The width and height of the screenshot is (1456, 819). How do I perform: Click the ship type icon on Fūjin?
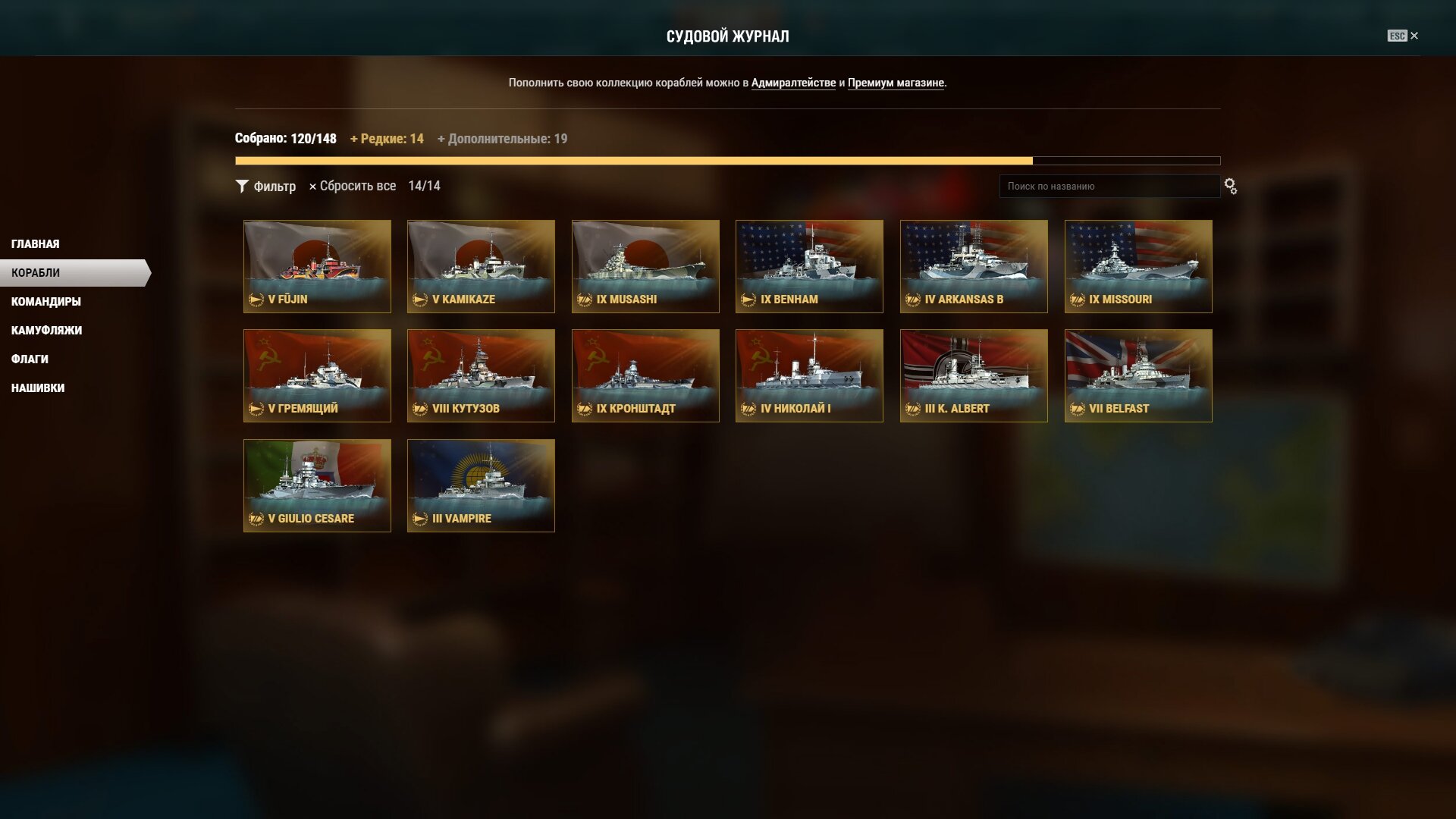point(256,300)
